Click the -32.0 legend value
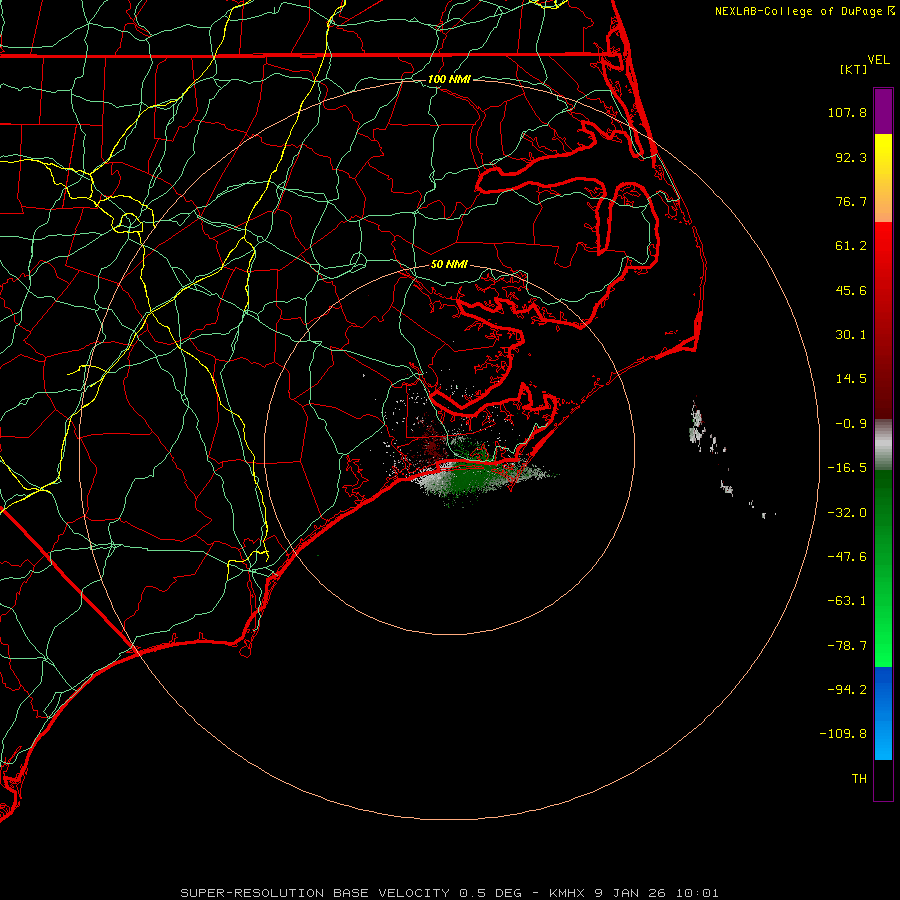Image resolution: width=900 pixels, height=900 pixels. (x=847, y=513)
